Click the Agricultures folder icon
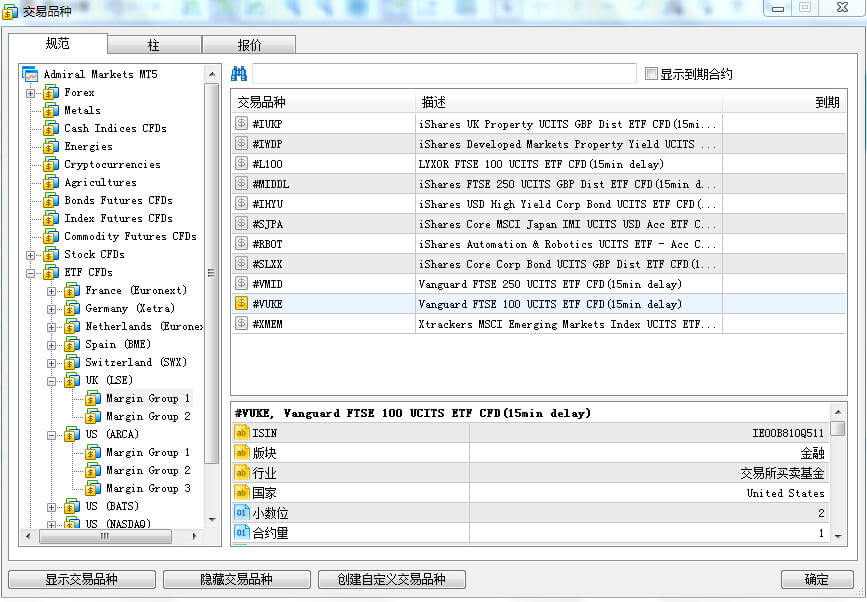 pos(51,182)
